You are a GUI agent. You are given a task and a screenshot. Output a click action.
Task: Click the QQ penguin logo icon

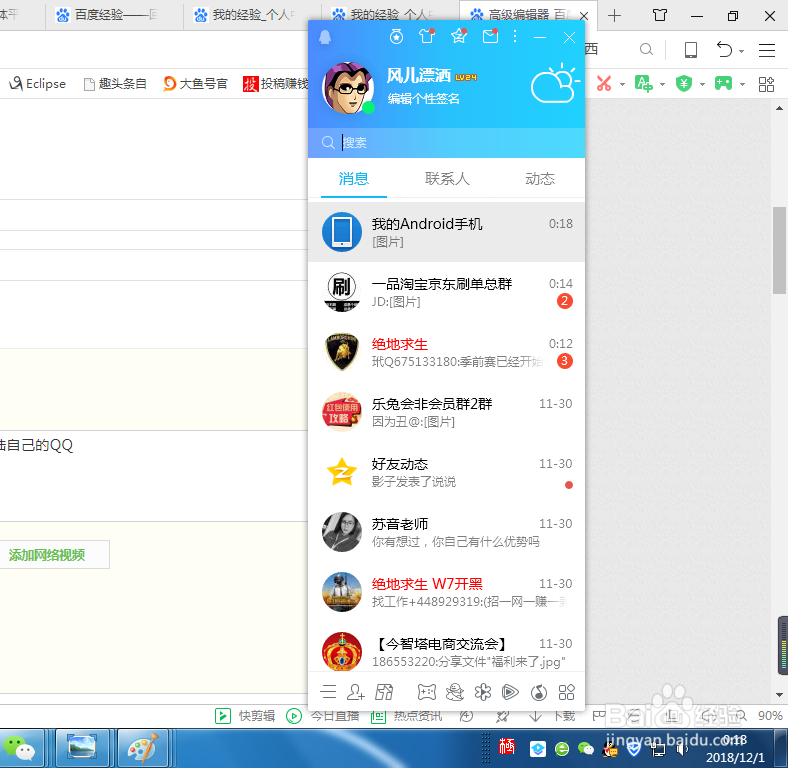[325, 37]
